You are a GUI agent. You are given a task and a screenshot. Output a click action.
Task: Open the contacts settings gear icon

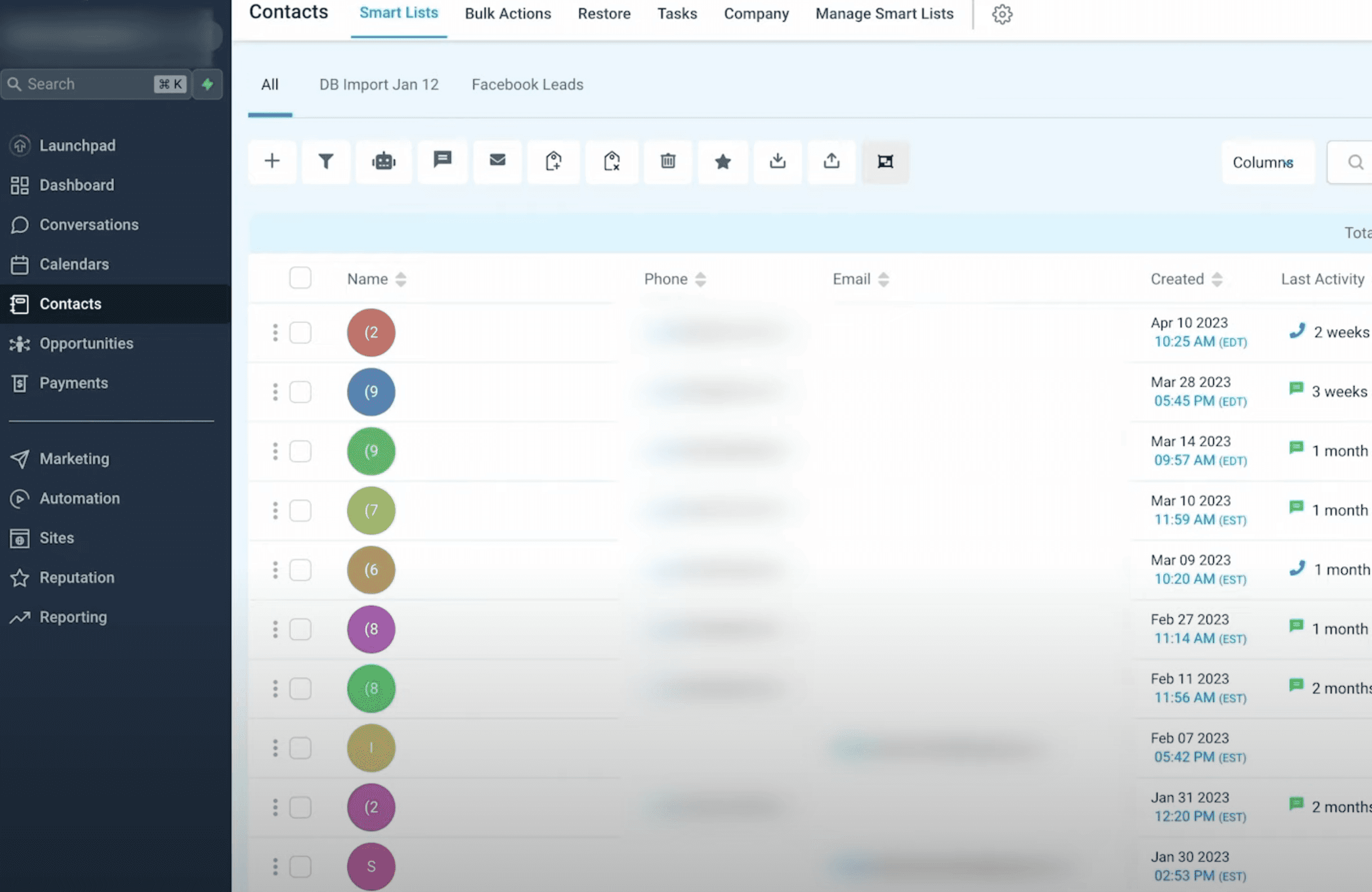coord(1002,14)
